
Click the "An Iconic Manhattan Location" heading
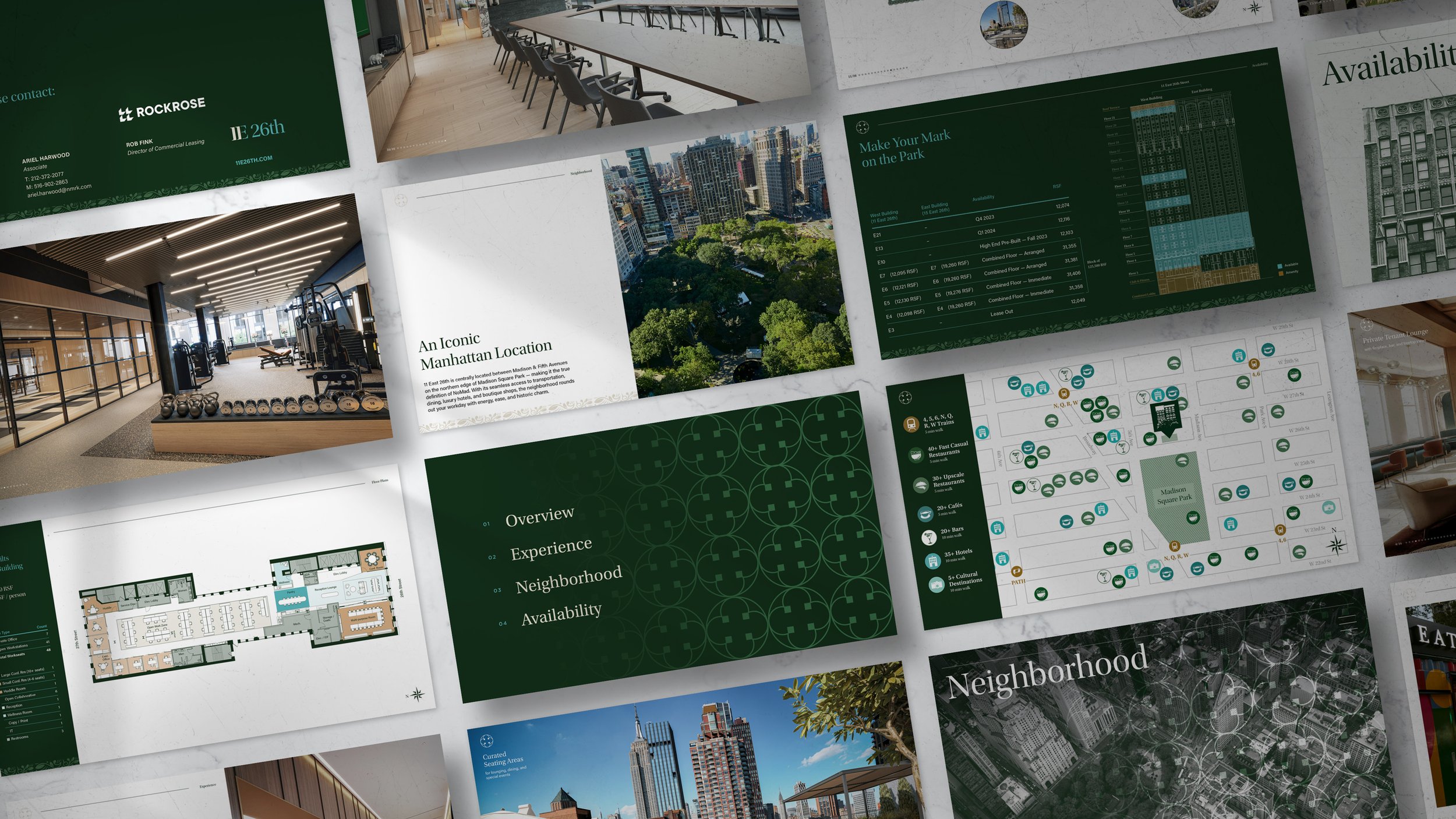click(485, 351)
